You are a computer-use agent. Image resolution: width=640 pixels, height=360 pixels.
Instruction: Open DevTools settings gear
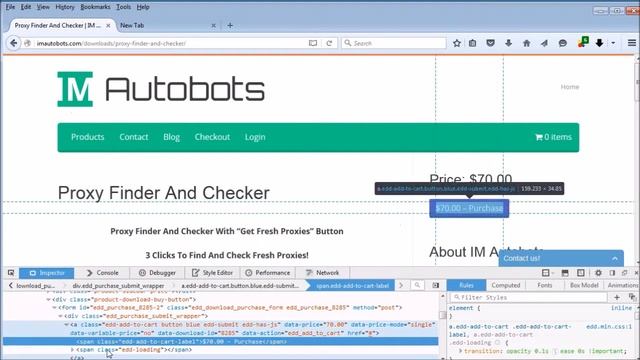(598, 273)
